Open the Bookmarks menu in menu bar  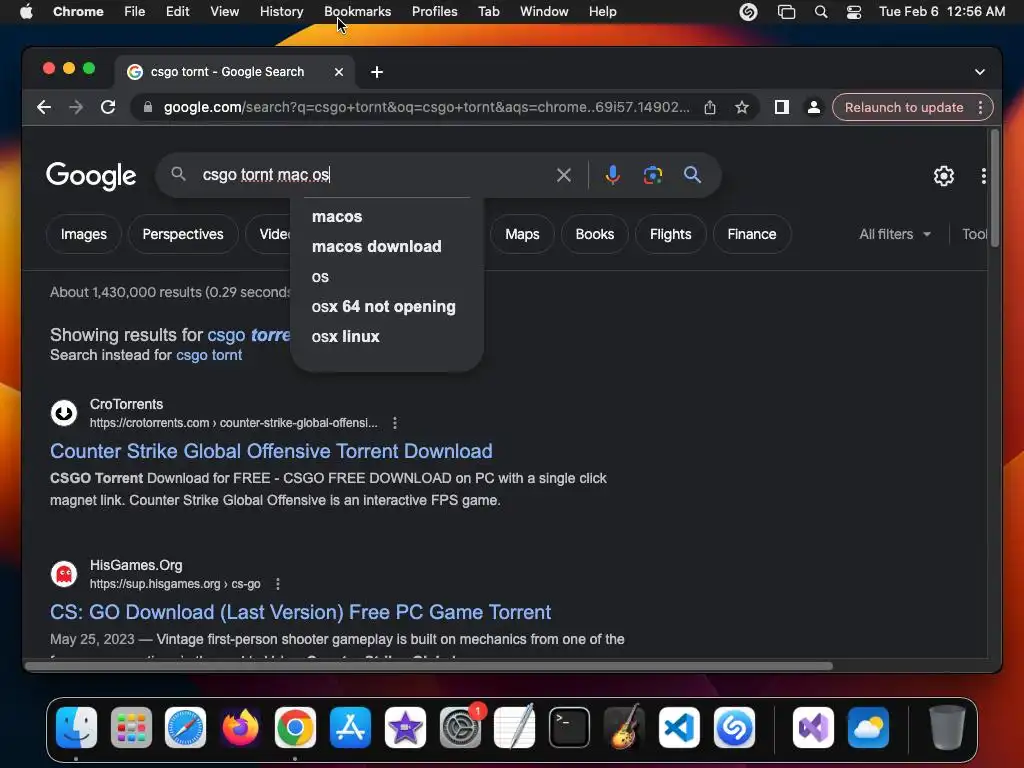[357, 12]
